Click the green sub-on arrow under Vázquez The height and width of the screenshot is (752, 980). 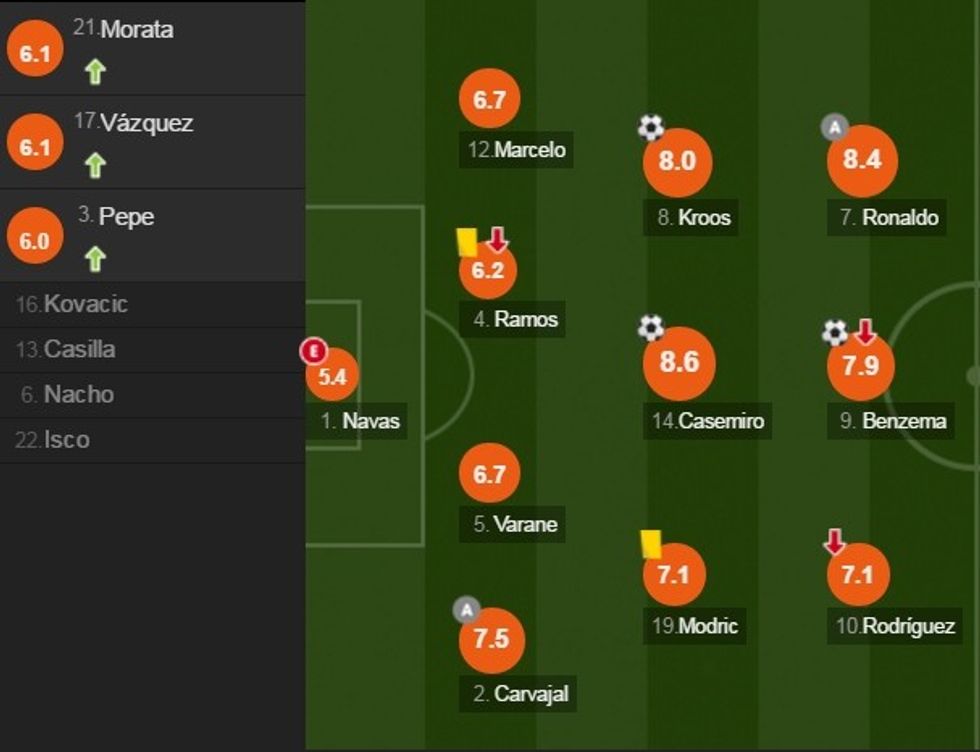coord(95,165)
